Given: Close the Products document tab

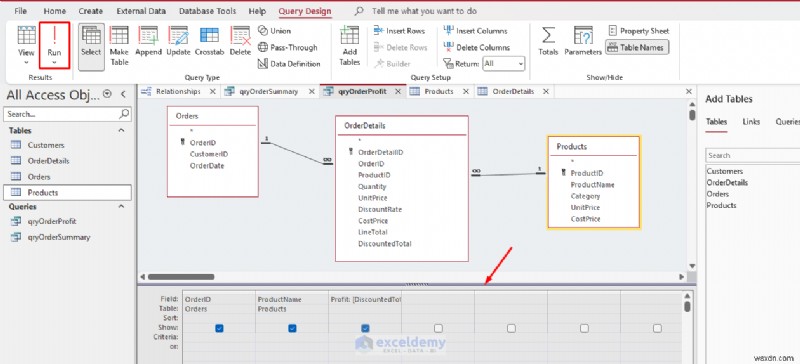Looking at the screenshot, I should click(466, 91).
